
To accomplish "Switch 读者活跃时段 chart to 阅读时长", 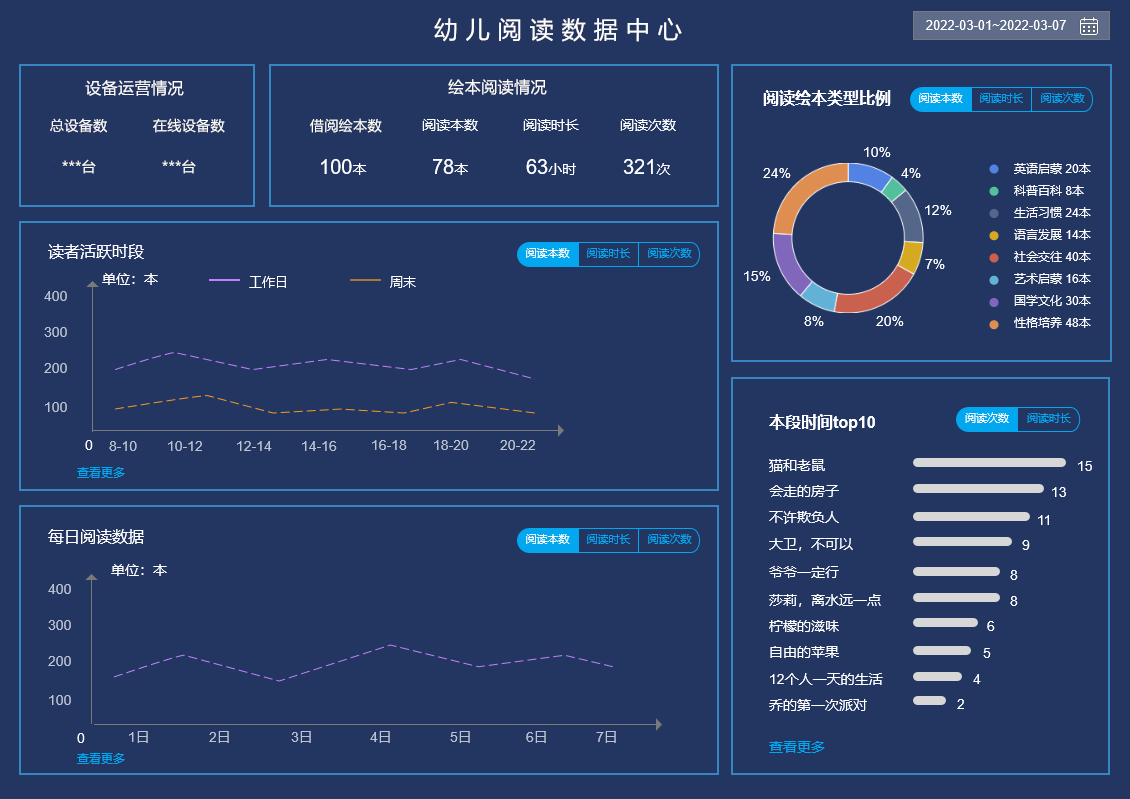I will pyautogui.click(x=608, y=254).
